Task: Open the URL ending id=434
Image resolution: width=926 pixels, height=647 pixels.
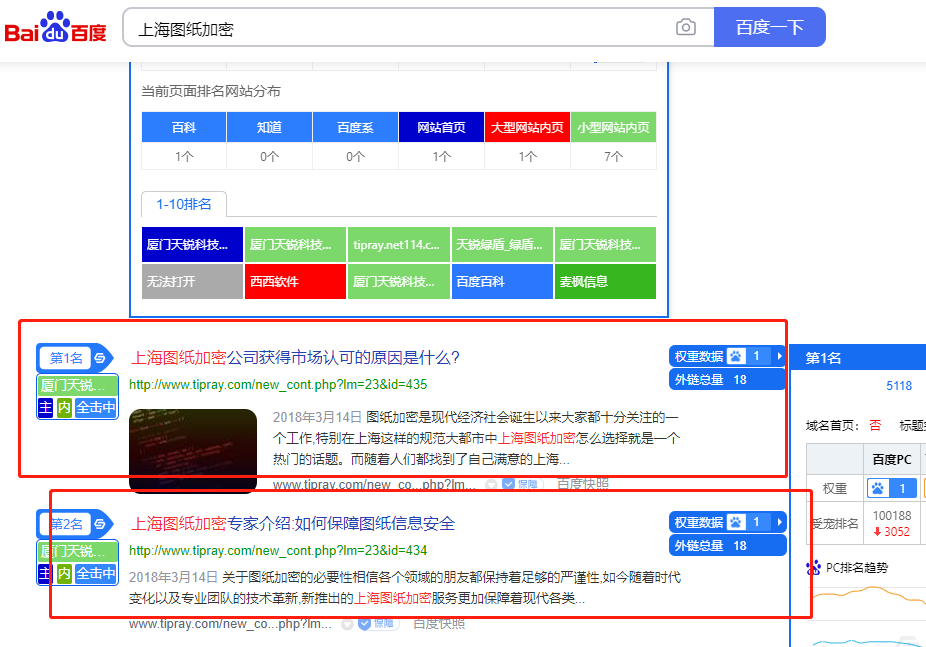Action: point(278,550)
